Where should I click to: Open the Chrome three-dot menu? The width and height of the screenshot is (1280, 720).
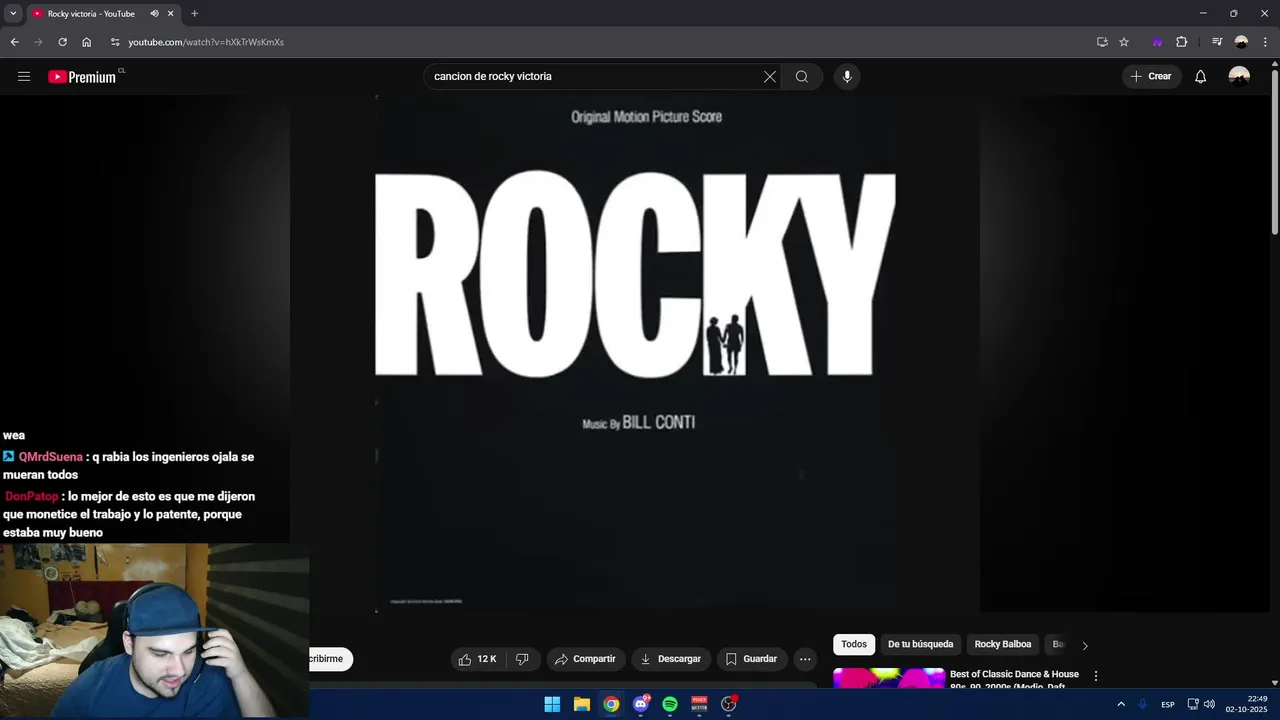click(1265, 42)
